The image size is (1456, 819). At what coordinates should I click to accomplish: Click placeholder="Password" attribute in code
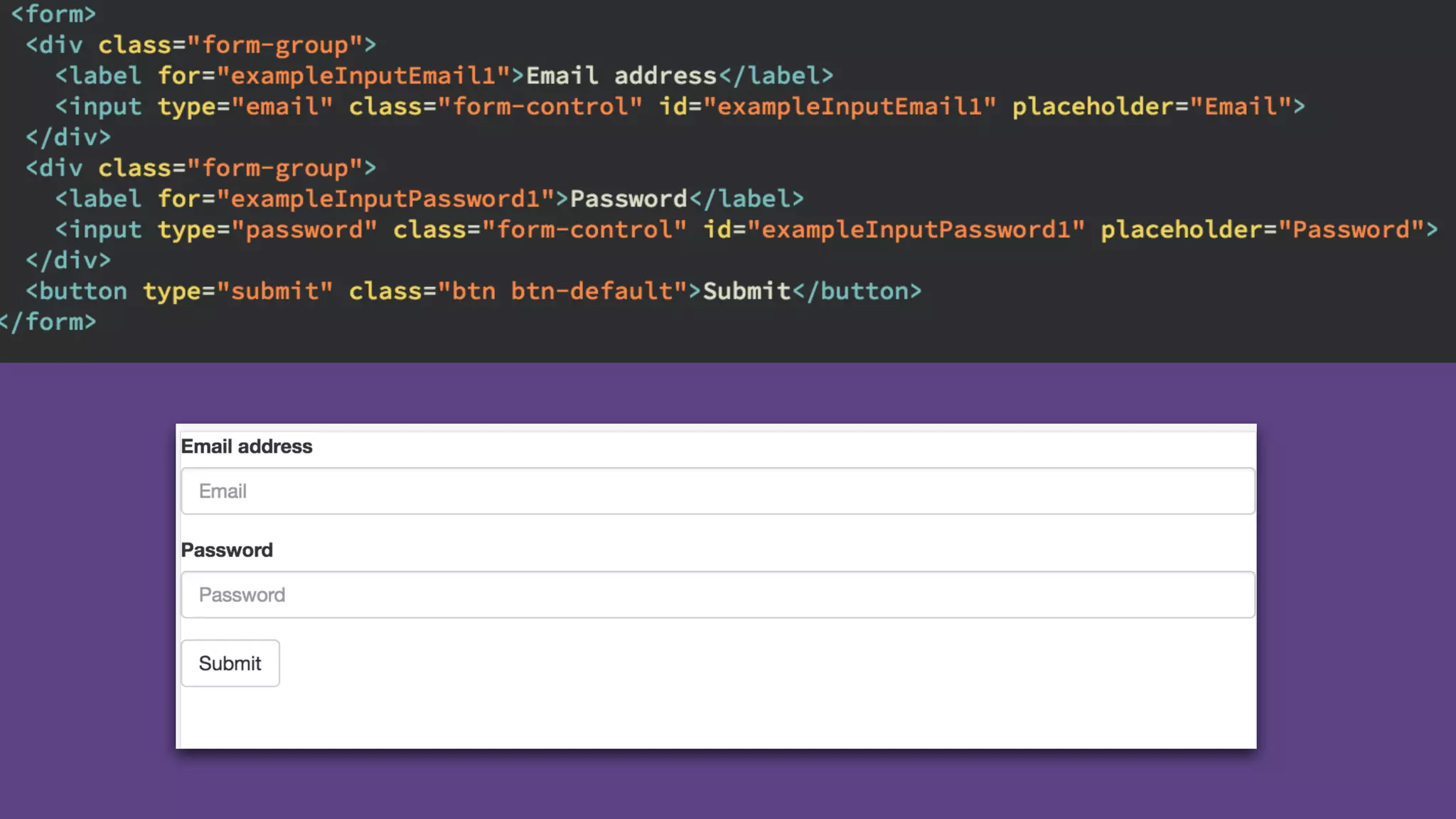pyautogui.click(x=1261, y=230)
